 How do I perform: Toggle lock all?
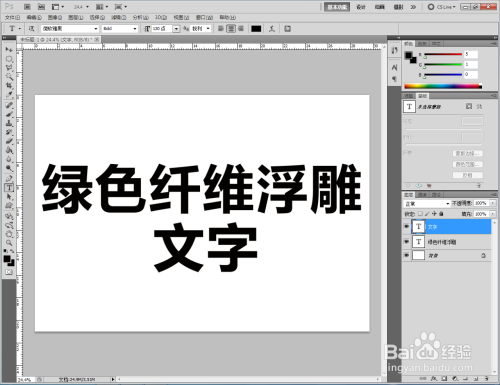(441, 213)
